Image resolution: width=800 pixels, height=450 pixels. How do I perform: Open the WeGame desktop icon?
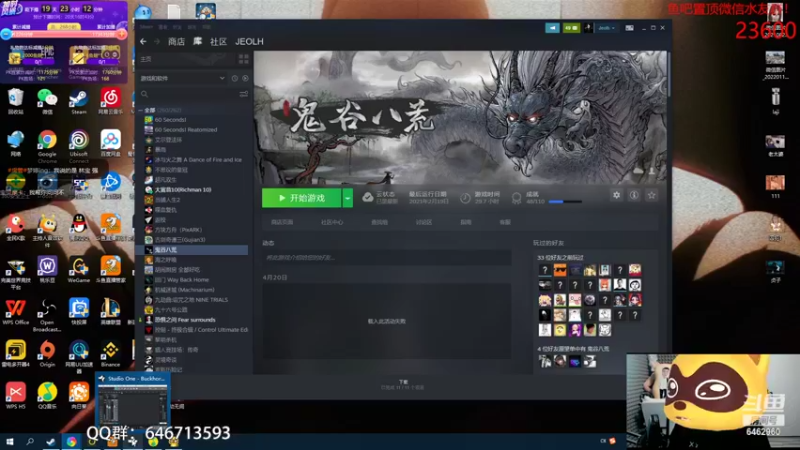pyautogui.click(x=79, y=269)
